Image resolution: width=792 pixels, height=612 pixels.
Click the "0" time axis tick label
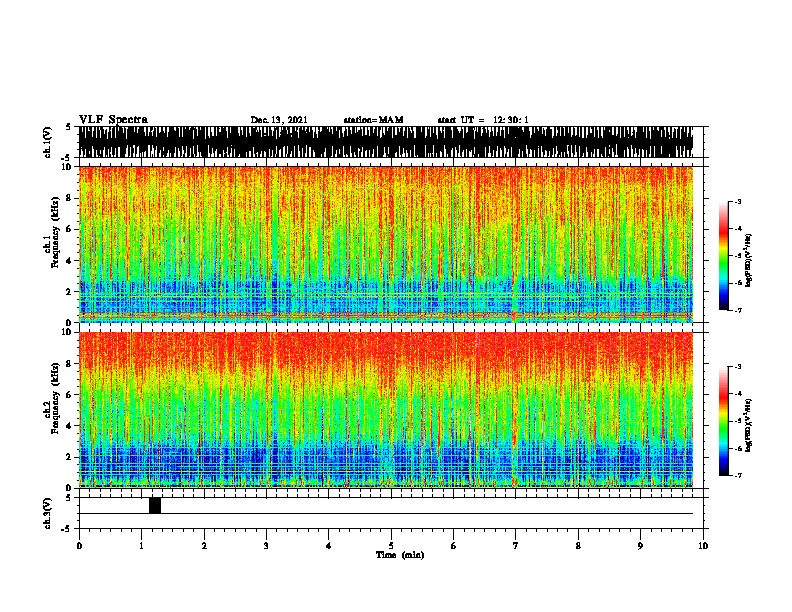(79, 546)
